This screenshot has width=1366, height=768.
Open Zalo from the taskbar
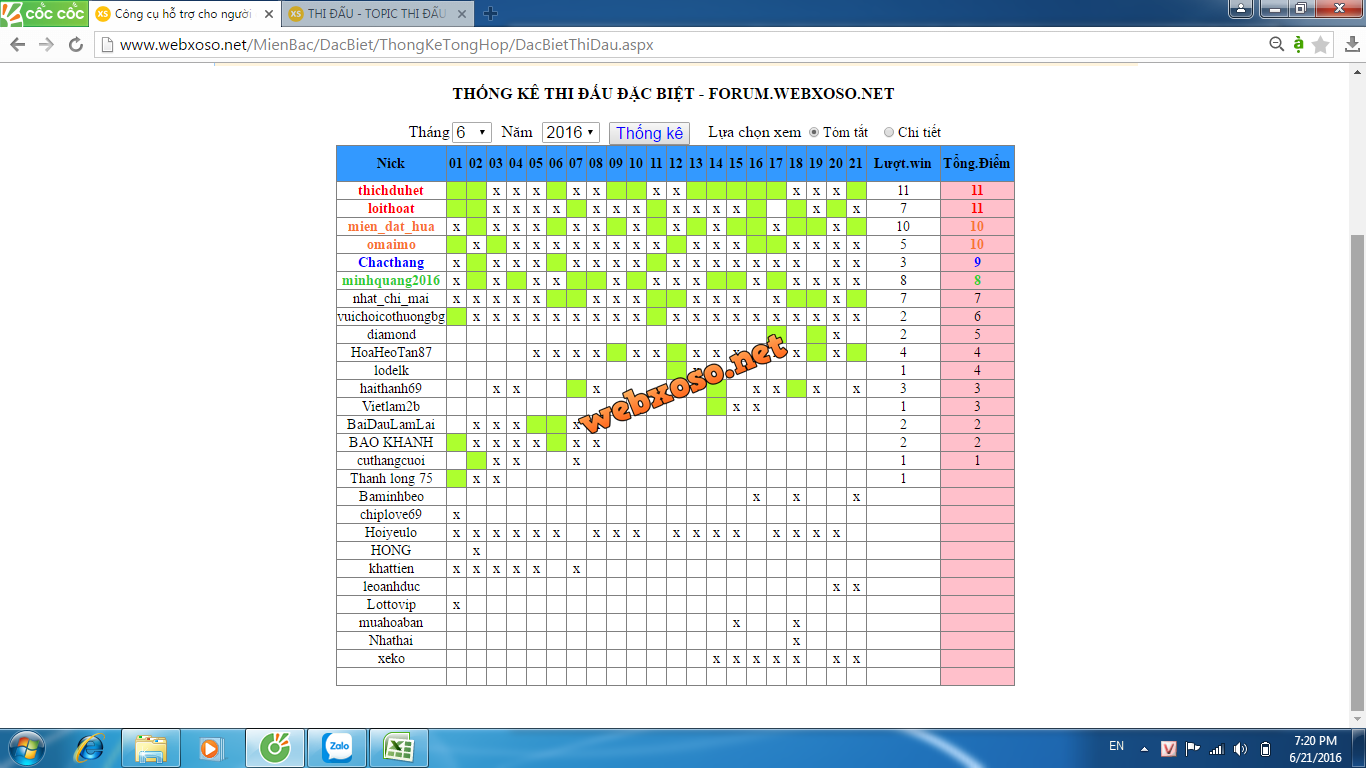337,748
